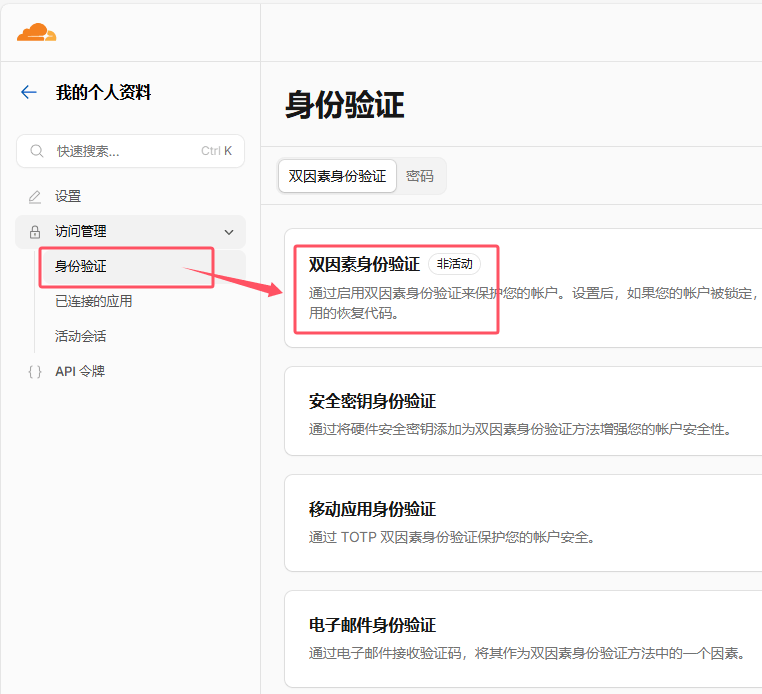The width and height of the screenshot is (762, 694).
Task: Focus the 快速搜索 search field
Action: point(130,151)
